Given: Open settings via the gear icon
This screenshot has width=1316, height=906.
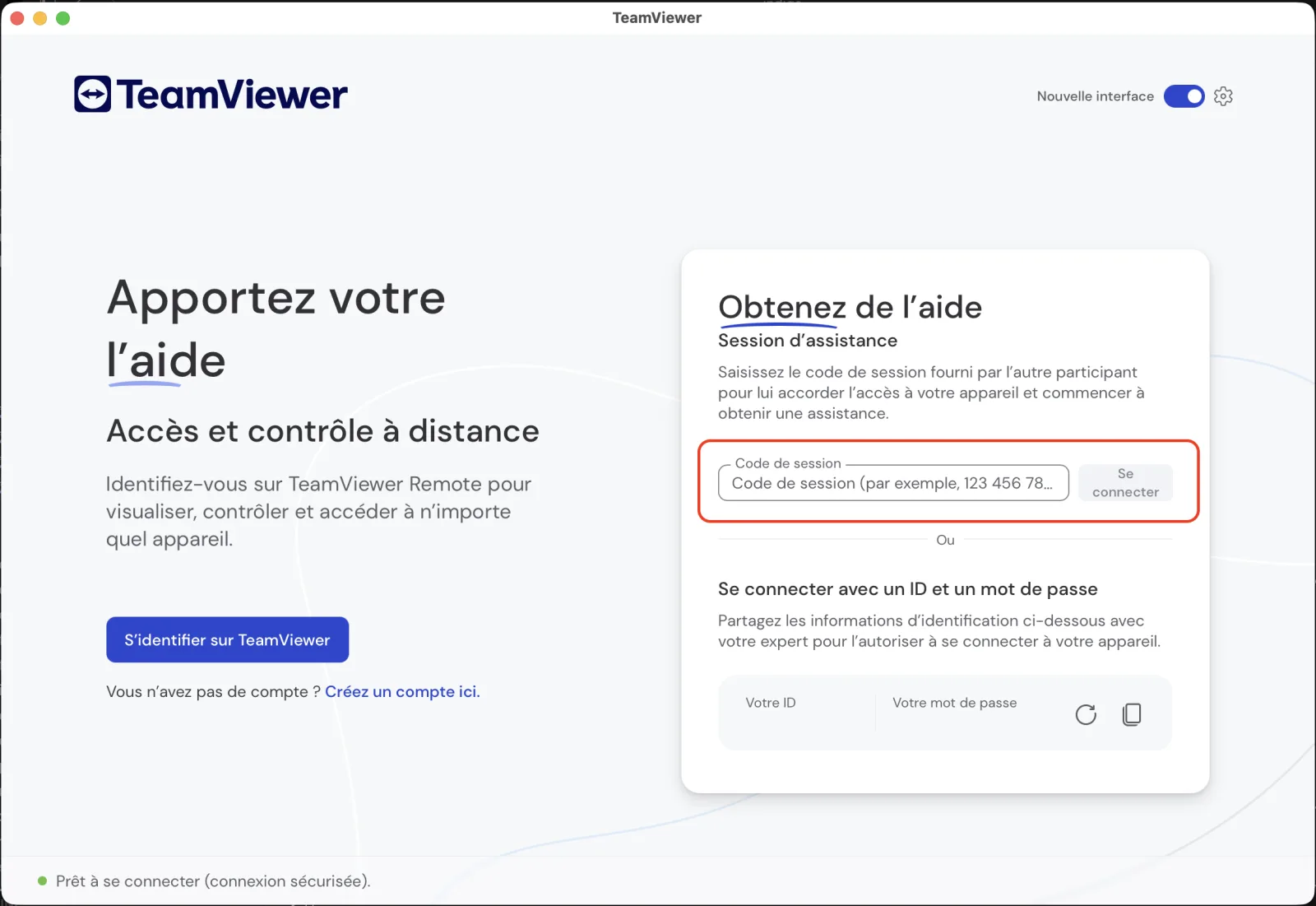Looking at the screenshot, I should (x=1223, y=96).
